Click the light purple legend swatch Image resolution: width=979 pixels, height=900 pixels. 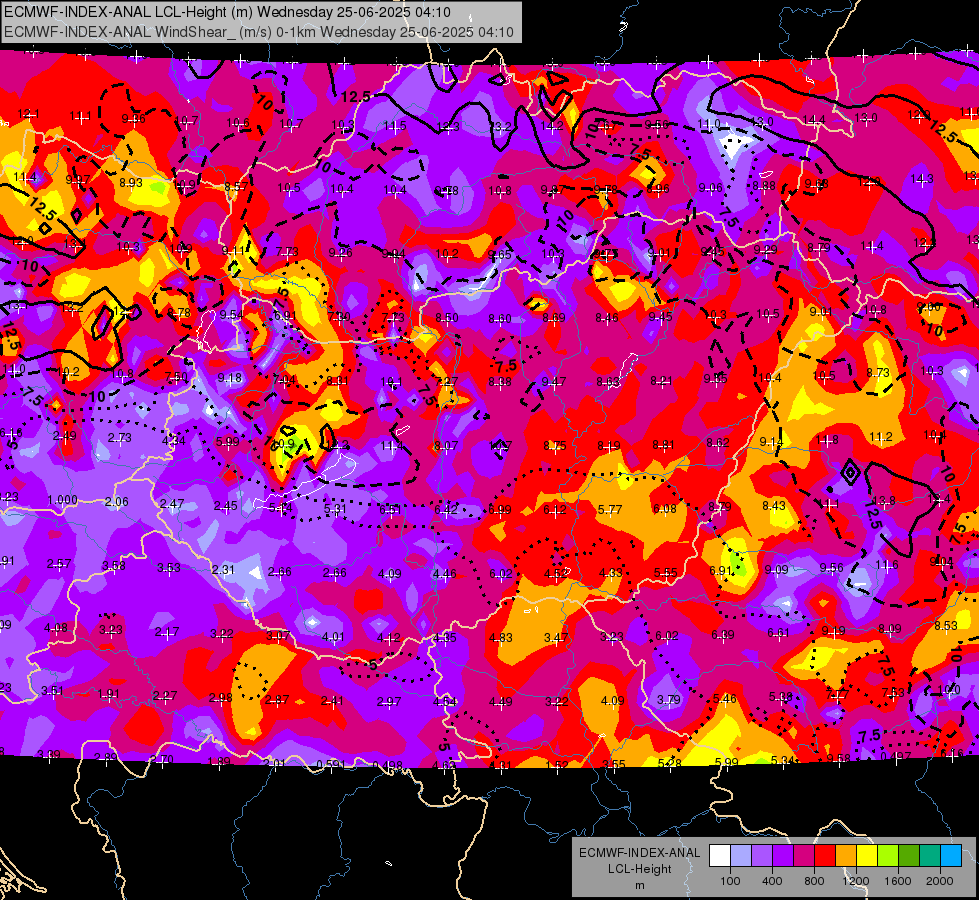762,855
